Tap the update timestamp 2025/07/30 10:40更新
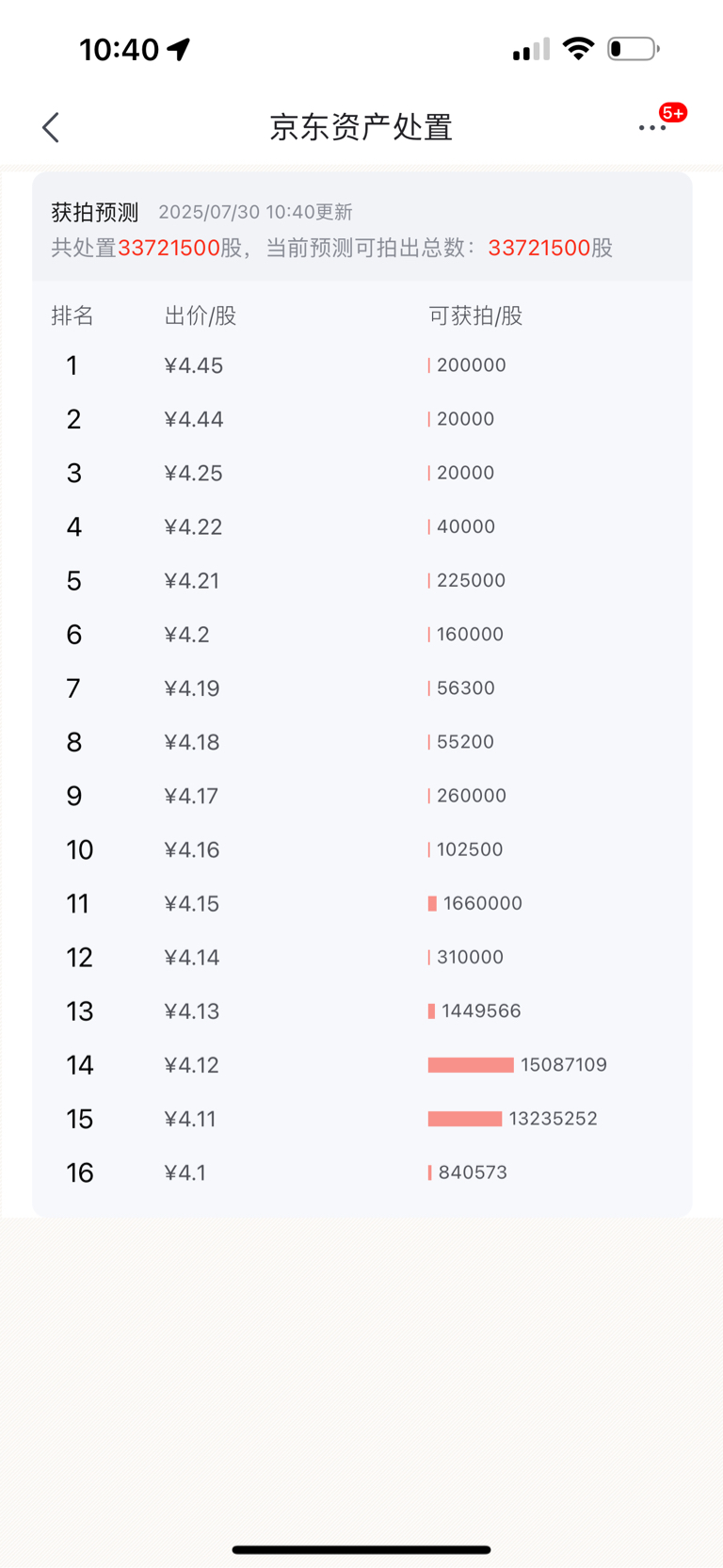The image size is (723, 1568). (x=255, y=212)
